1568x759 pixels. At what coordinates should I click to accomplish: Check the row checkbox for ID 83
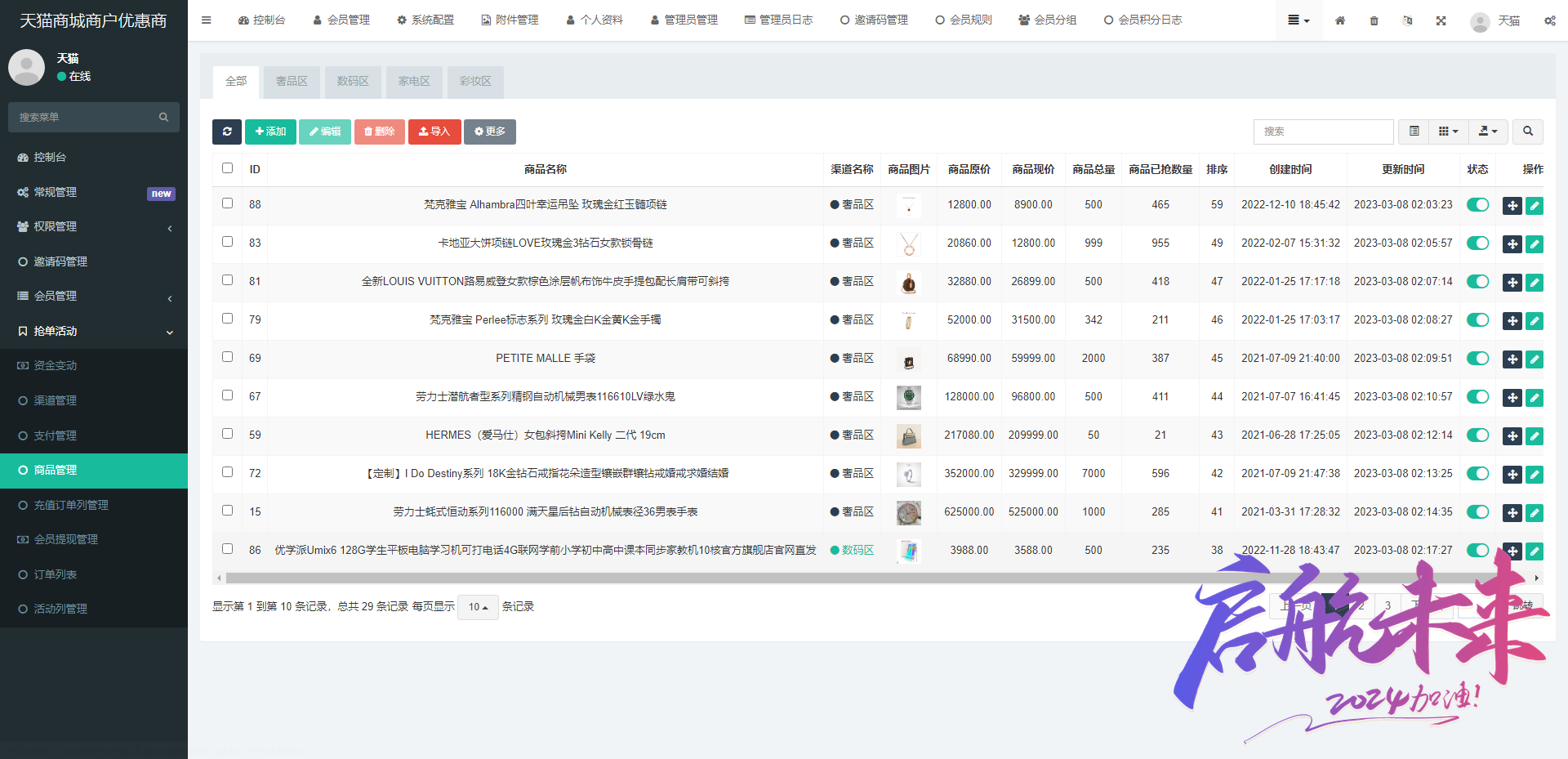[x=228, y=242]
